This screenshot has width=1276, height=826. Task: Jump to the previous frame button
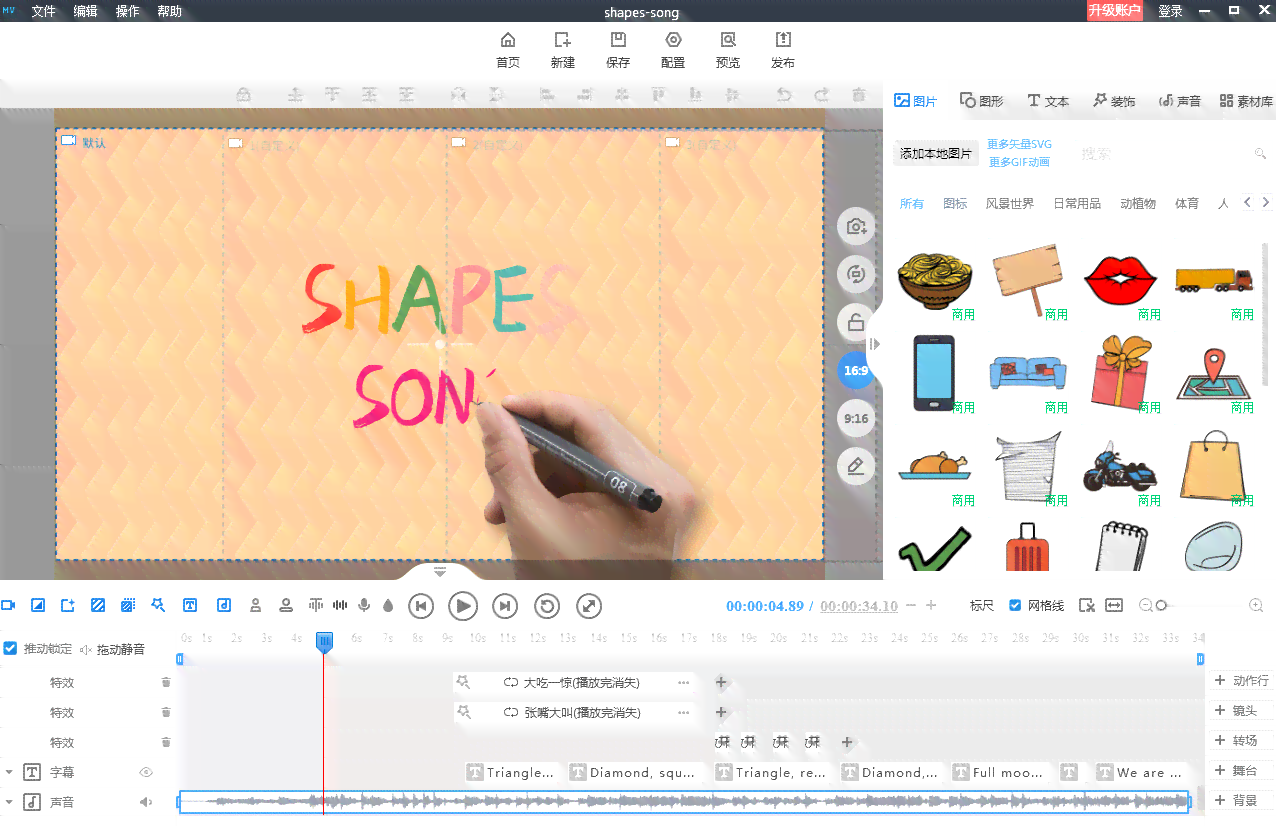(421, 606)
